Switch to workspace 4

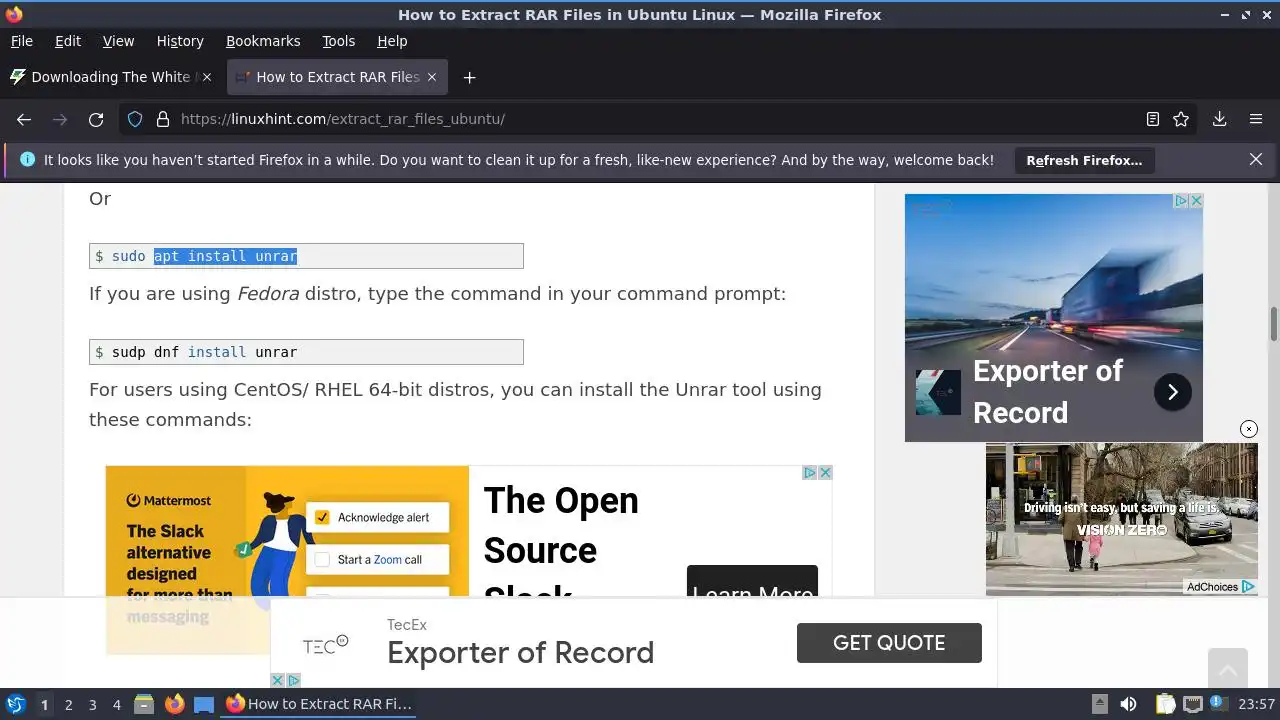click(116, 705)
